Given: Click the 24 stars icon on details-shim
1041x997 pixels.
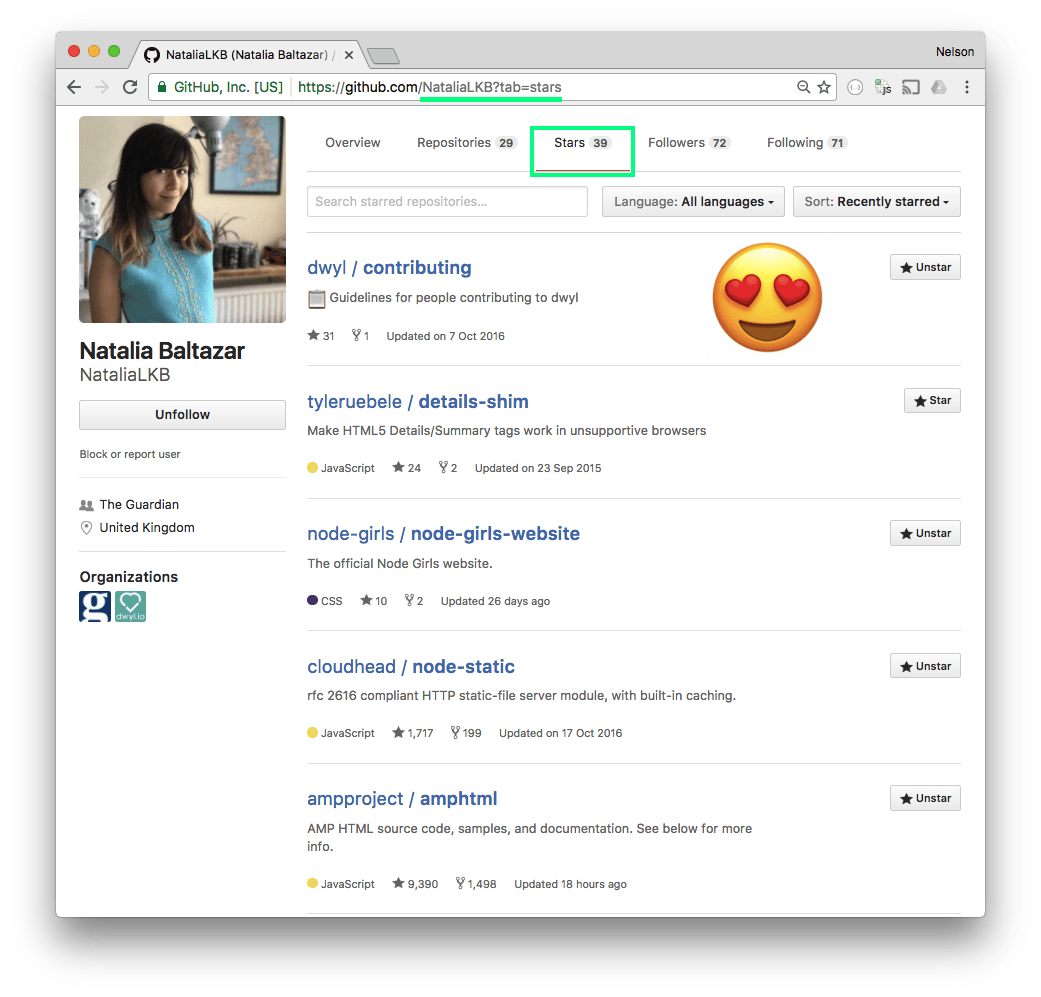Looking at the screenshot, I should coord(398,467).
